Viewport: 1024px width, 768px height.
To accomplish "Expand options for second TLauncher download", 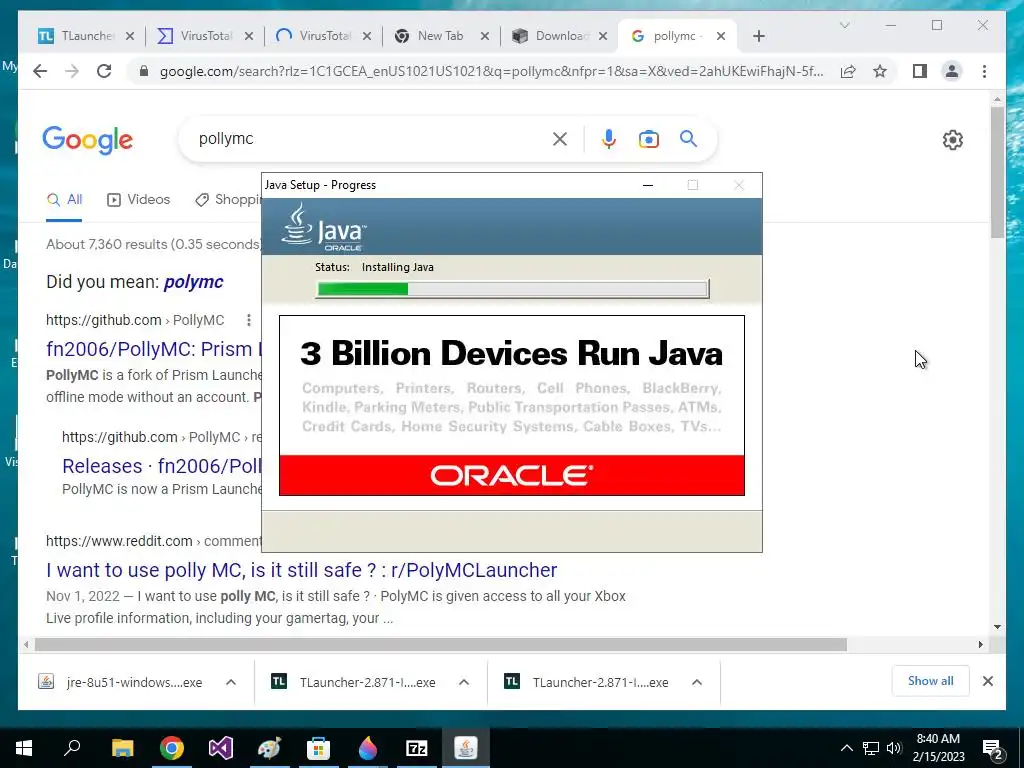I will 697,682.
